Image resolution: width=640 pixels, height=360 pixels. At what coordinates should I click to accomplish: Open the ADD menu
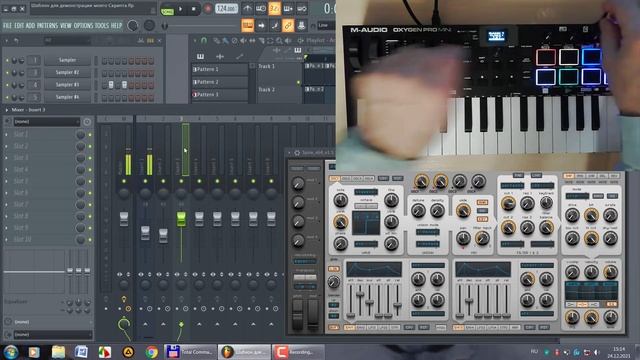(x=31, y=25)
